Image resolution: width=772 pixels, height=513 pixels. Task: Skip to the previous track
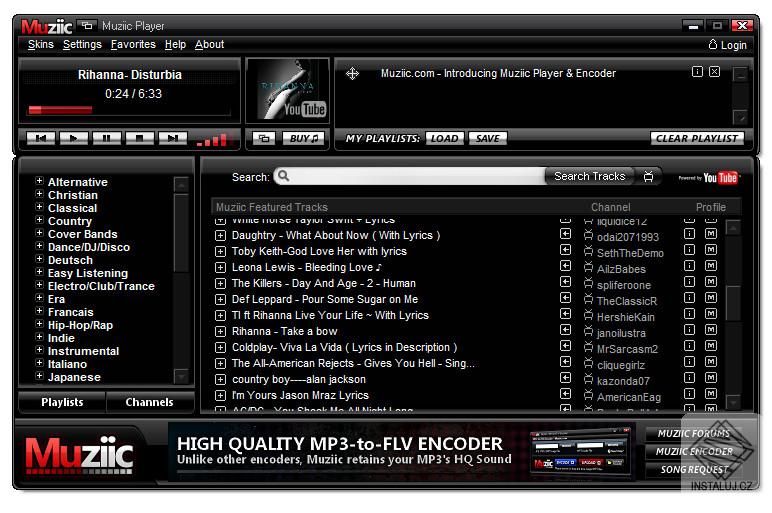point(40,138)
